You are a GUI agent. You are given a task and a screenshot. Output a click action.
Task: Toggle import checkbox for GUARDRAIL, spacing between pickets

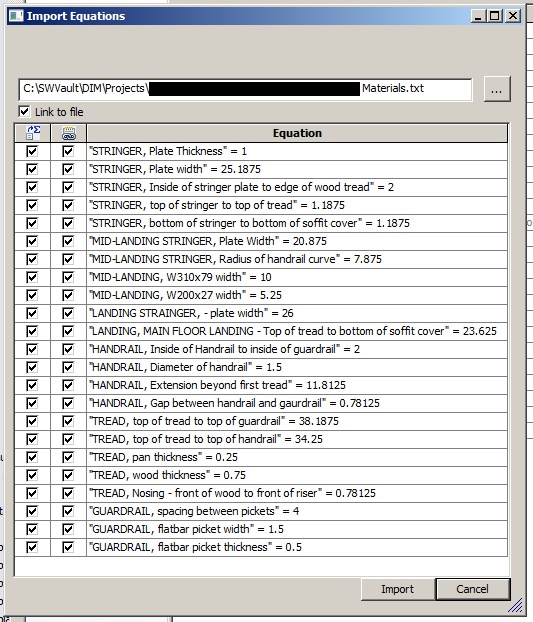(32, 511)
